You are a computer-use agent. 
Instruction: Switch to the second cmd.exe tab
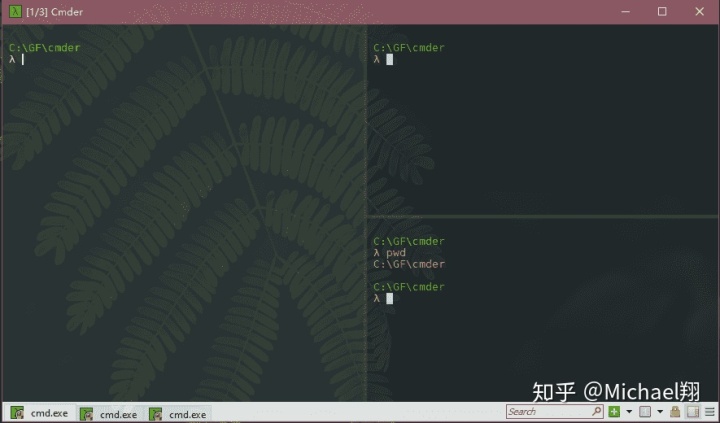pyautogui.click(x=109, y=414)
